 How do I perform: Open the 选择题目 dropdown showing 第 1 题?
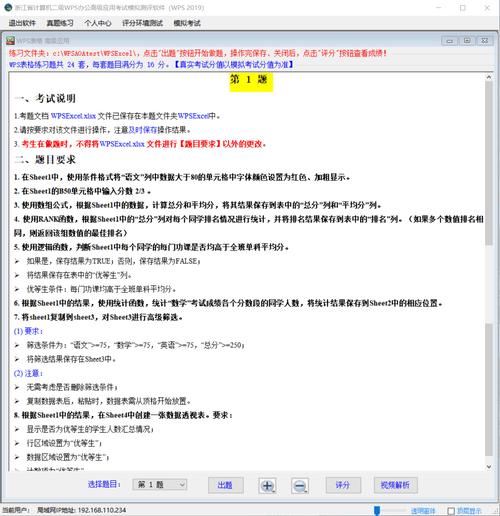(x=160, y=484)
